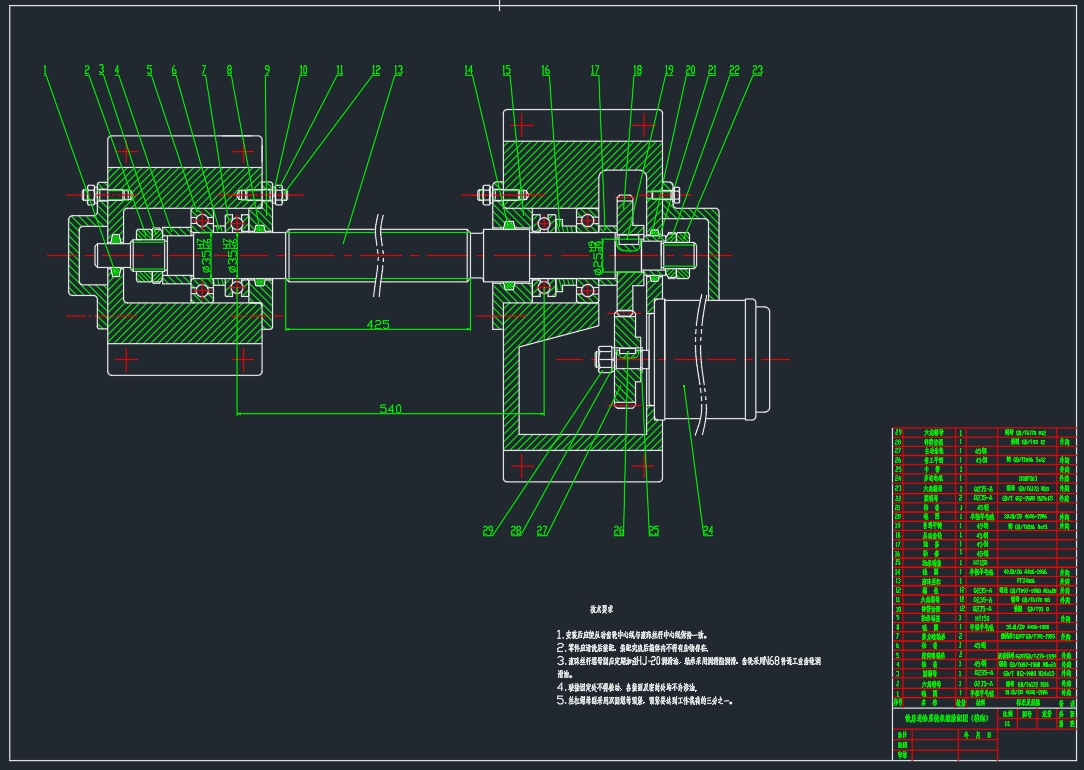Click part callout number 3 at the top left
The width and height of the screenshot is (1084, 770).
pyautogui.click(x=102, y=70)
